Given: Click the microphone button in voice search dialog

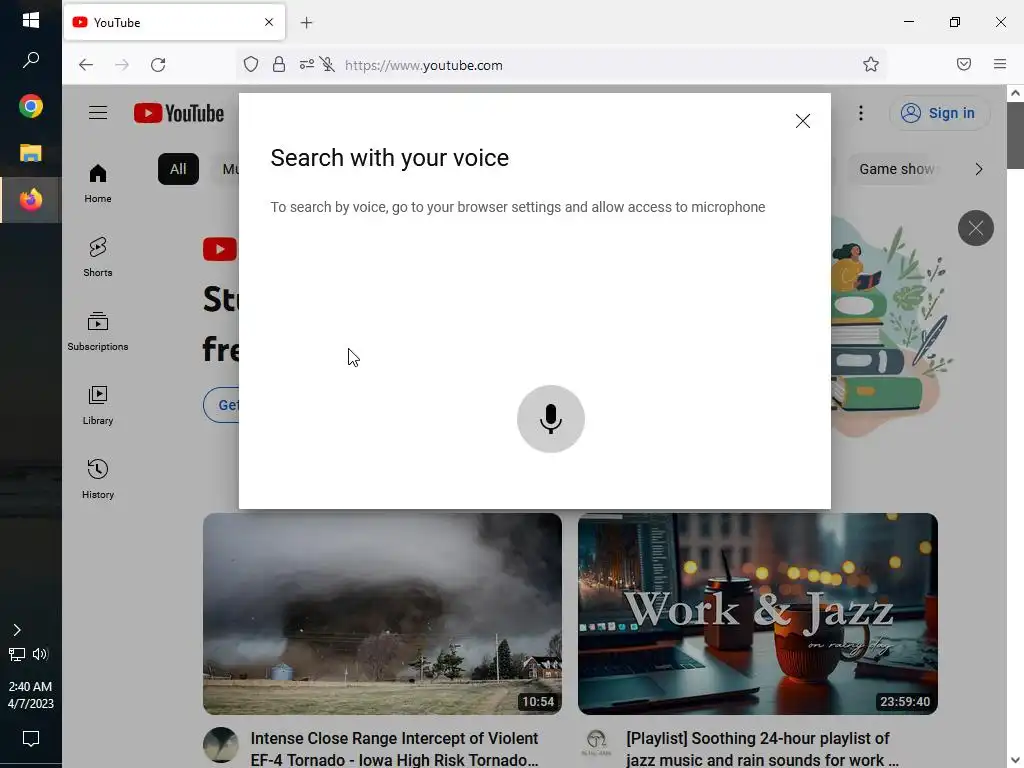Looking at the screenshot, I should (551, 419).
